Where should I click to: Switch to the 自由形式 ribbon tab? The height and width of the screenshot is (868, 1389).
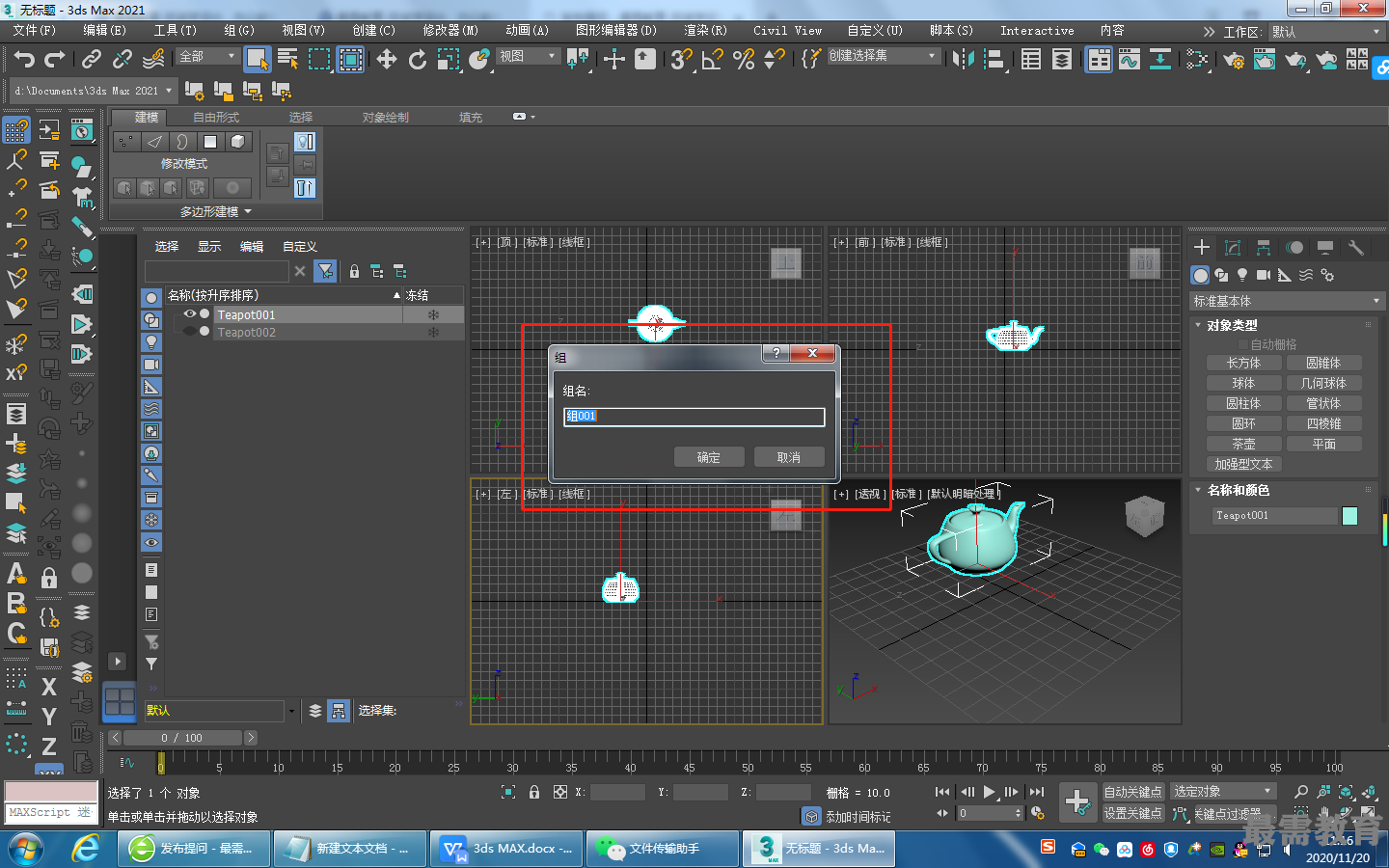coord(215,118)
